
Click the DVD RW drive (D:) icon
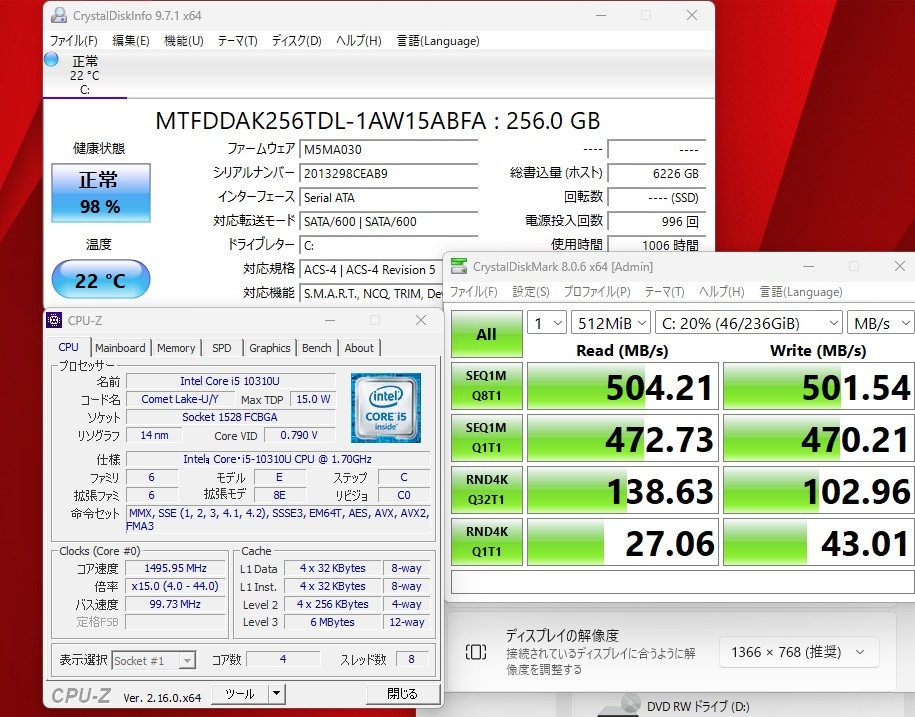(x=620, y=706)
